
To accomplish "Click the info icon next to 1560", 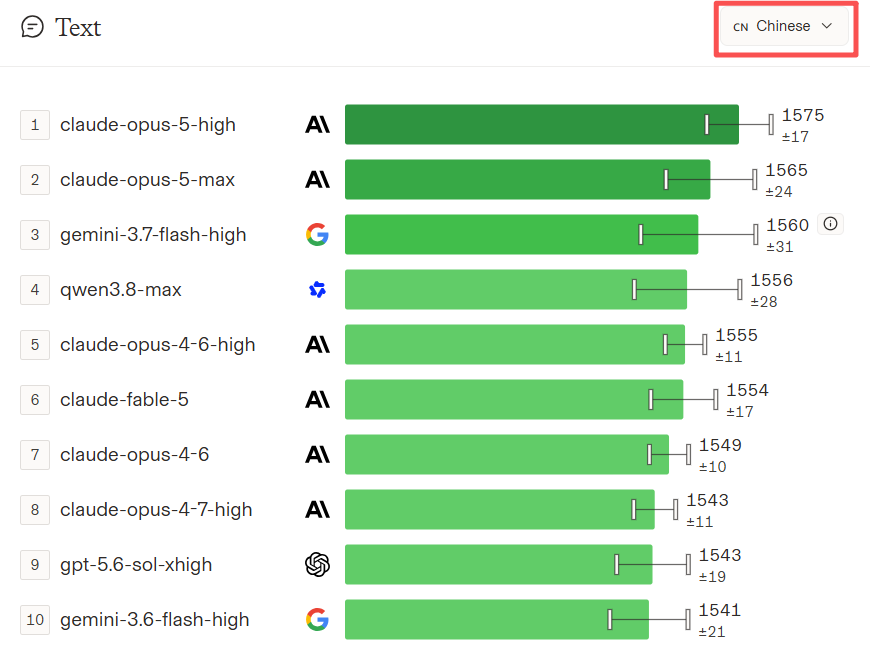I will tap(830, 224).
